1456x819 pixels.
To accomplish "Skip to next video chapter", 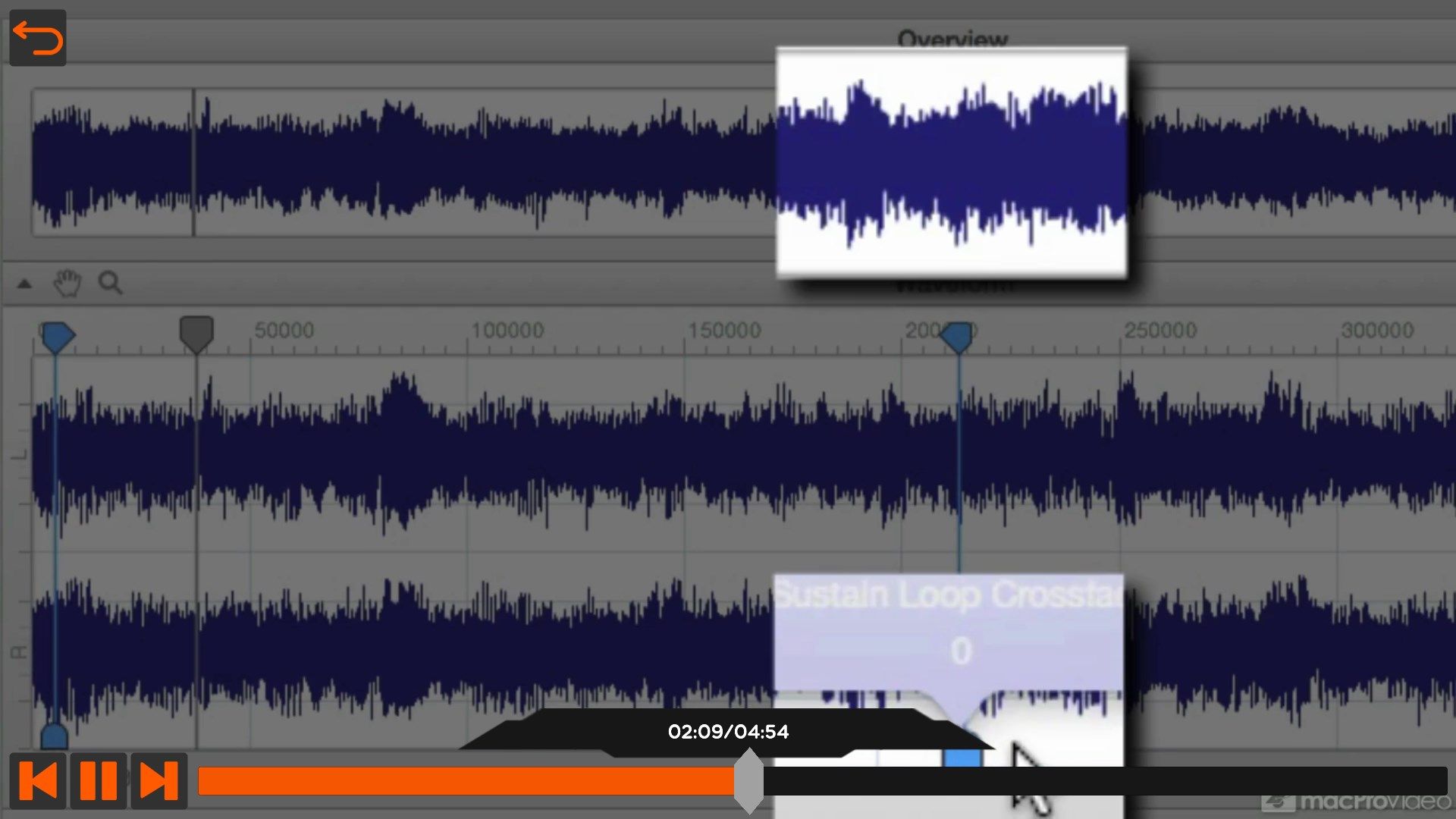I will [158, 781].
